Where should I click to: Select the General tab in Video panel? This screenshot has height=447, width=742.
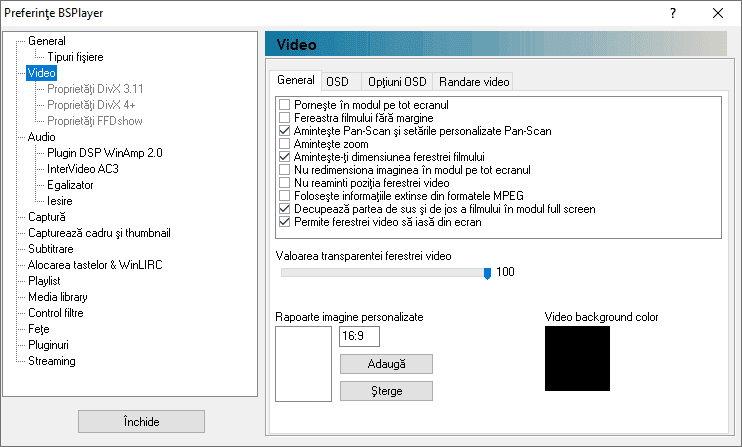point(296,80)
